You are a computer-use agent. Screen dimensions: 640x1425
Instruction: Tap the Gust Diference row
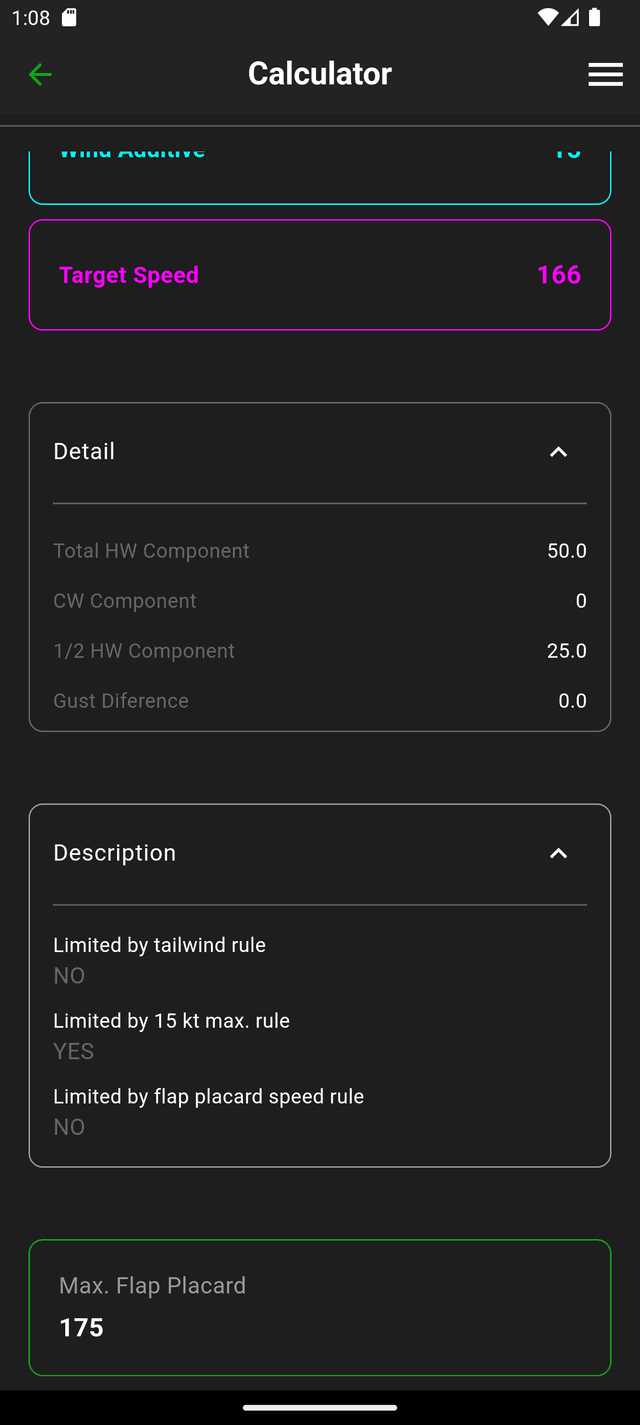(x=320, y=701)
